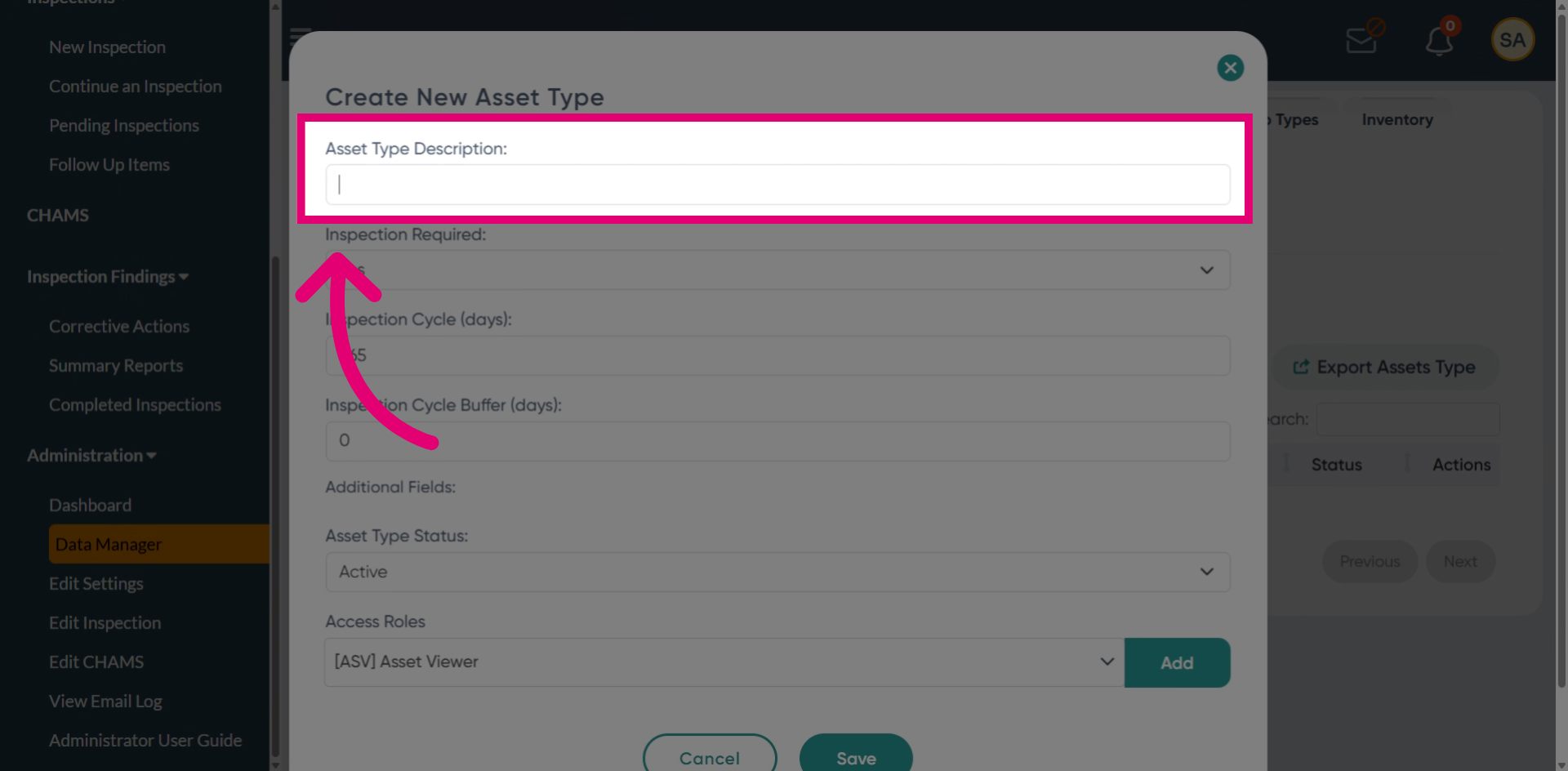
Task: Open Corrective Actions
Action: pyautogui.click(x=119, y=327)
